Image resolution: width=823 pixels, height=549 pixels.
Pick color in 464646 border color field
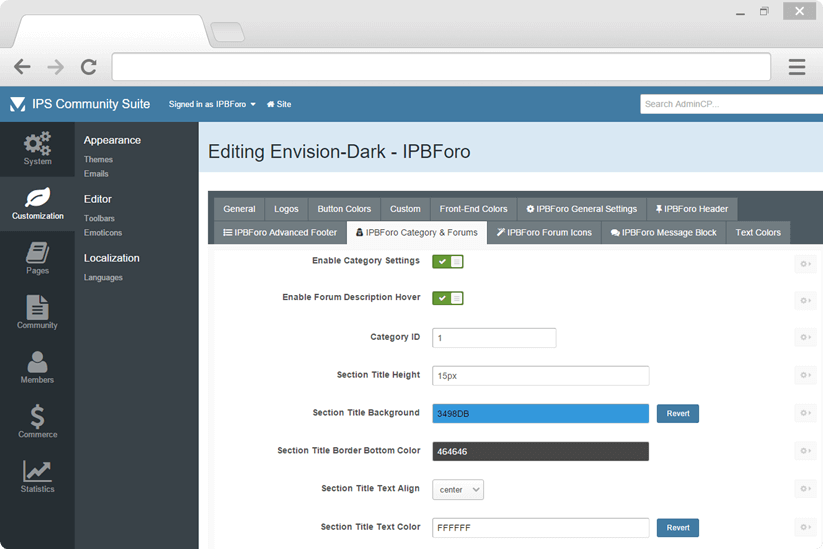tap(541, 451)
